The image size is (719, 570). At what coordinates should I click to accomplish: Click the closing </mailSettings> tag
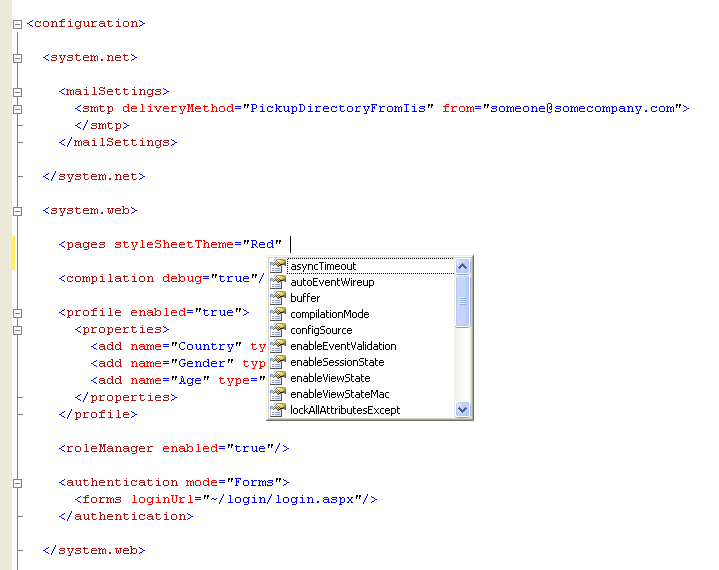pos(118,142)
